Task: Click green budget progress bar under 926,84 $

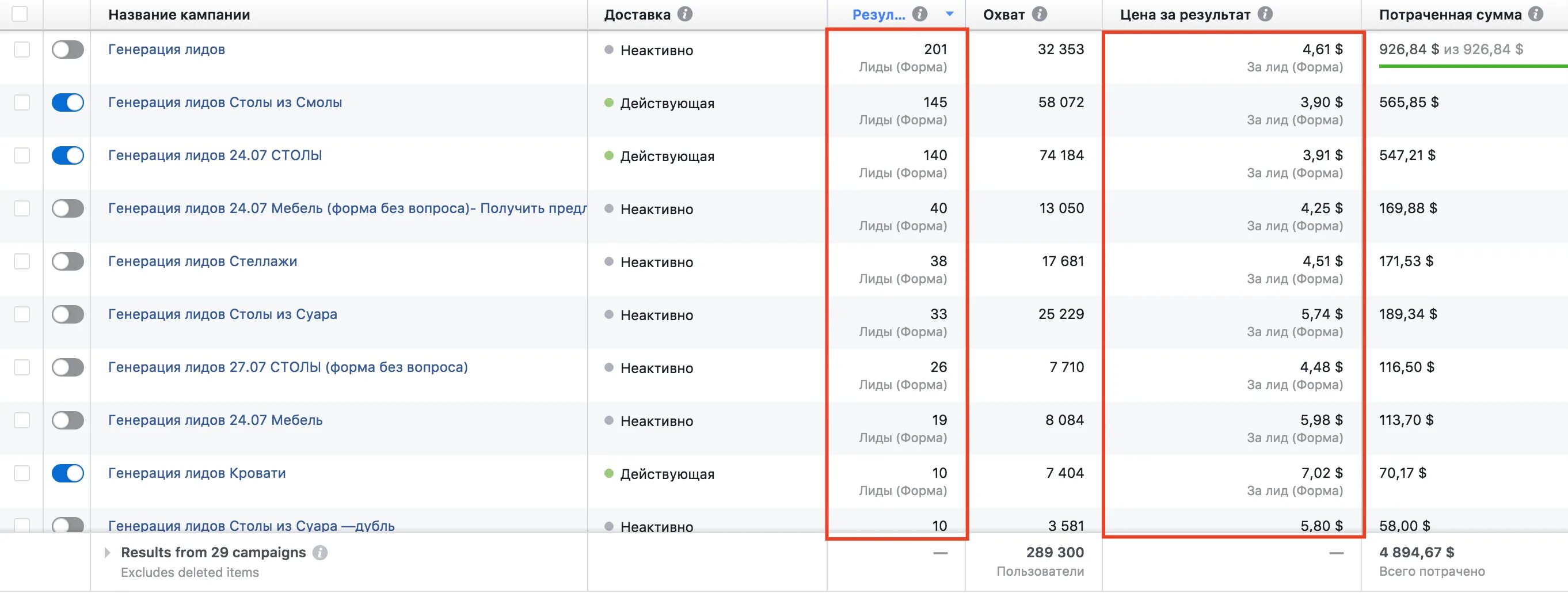Action: (x=1472, y=66)
